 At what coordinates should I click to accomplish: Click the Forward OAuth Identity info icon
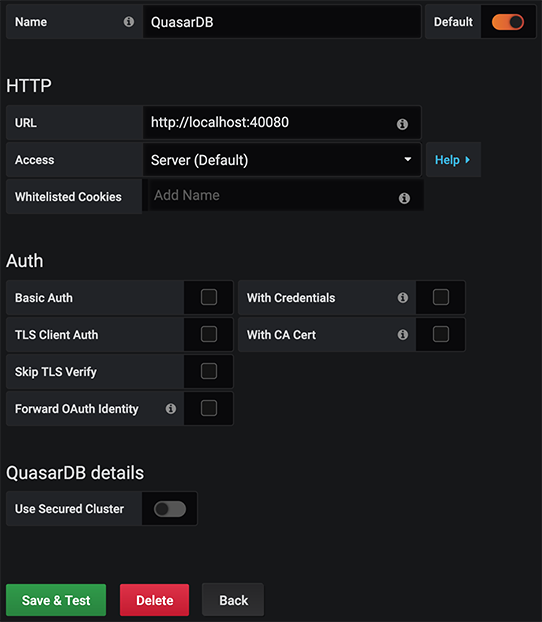click(171, 409)
